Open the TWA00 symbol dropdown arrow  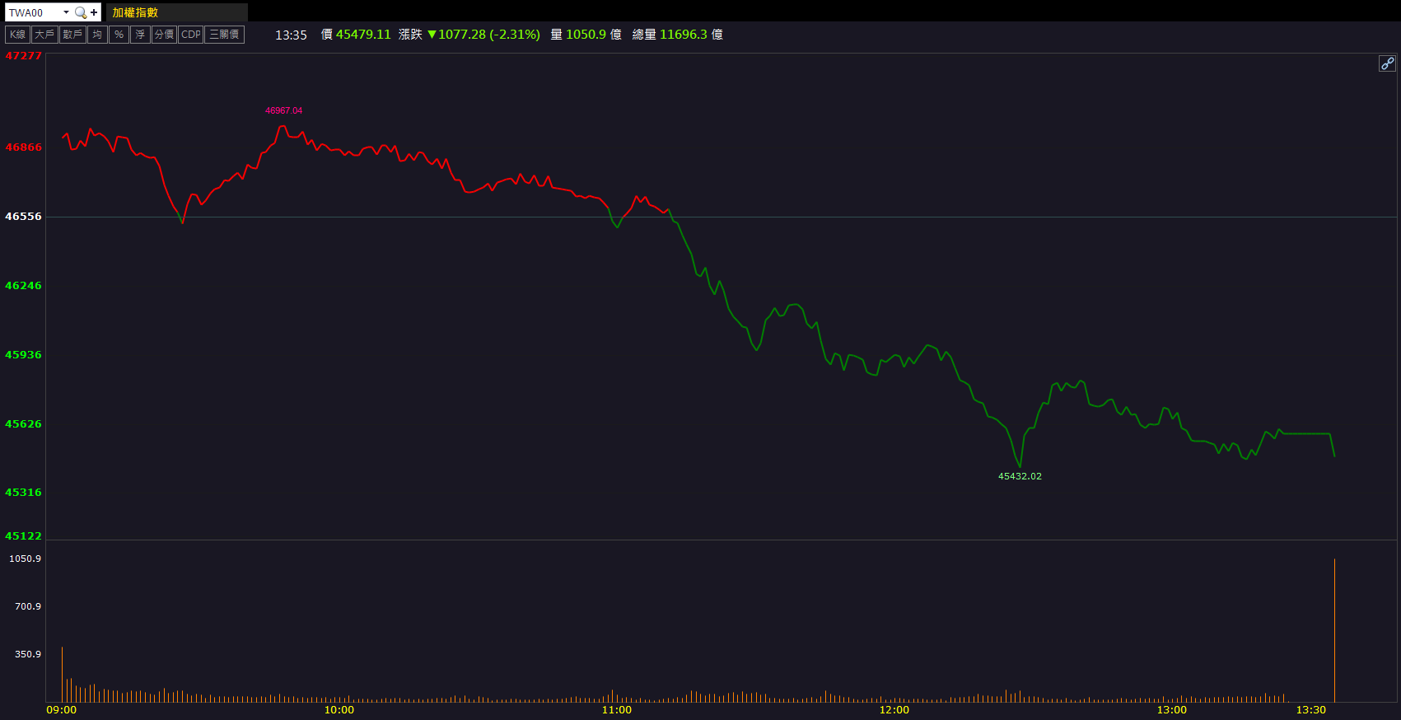click(66, 13)
